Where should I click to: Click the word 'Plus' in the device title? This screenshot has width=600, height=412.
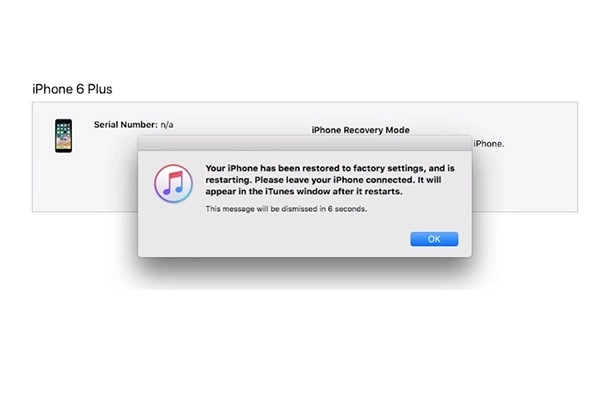point(100,89)
